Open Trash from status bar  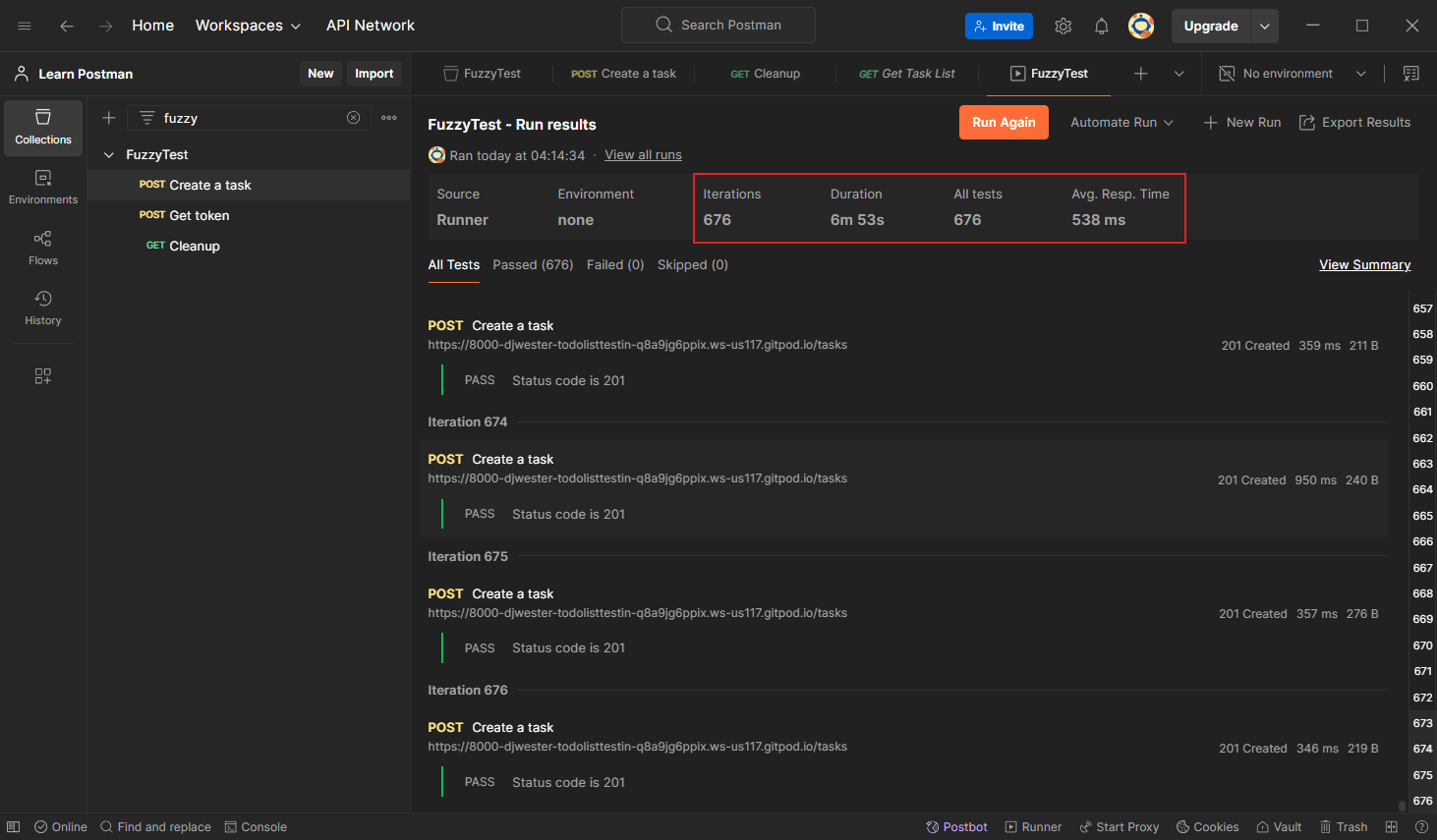click(x=1344, y=827)
